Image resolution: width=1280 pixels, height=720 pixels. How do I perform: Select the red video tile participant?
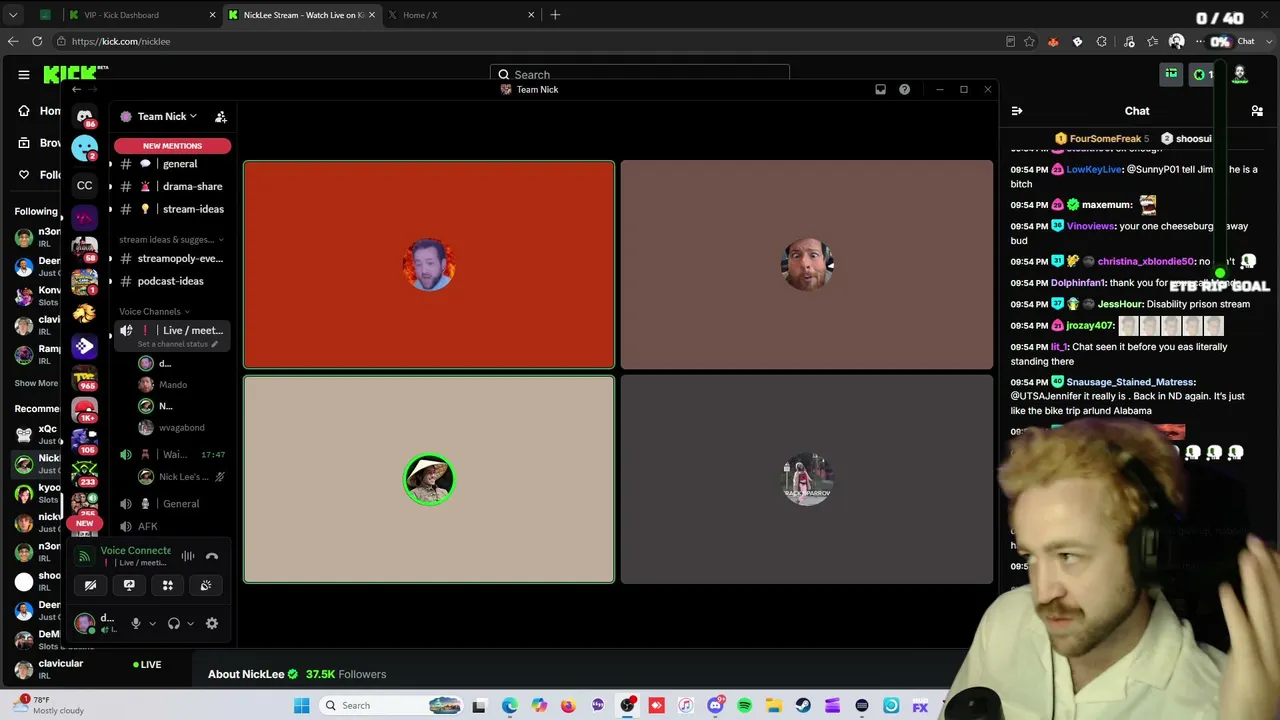429,265
